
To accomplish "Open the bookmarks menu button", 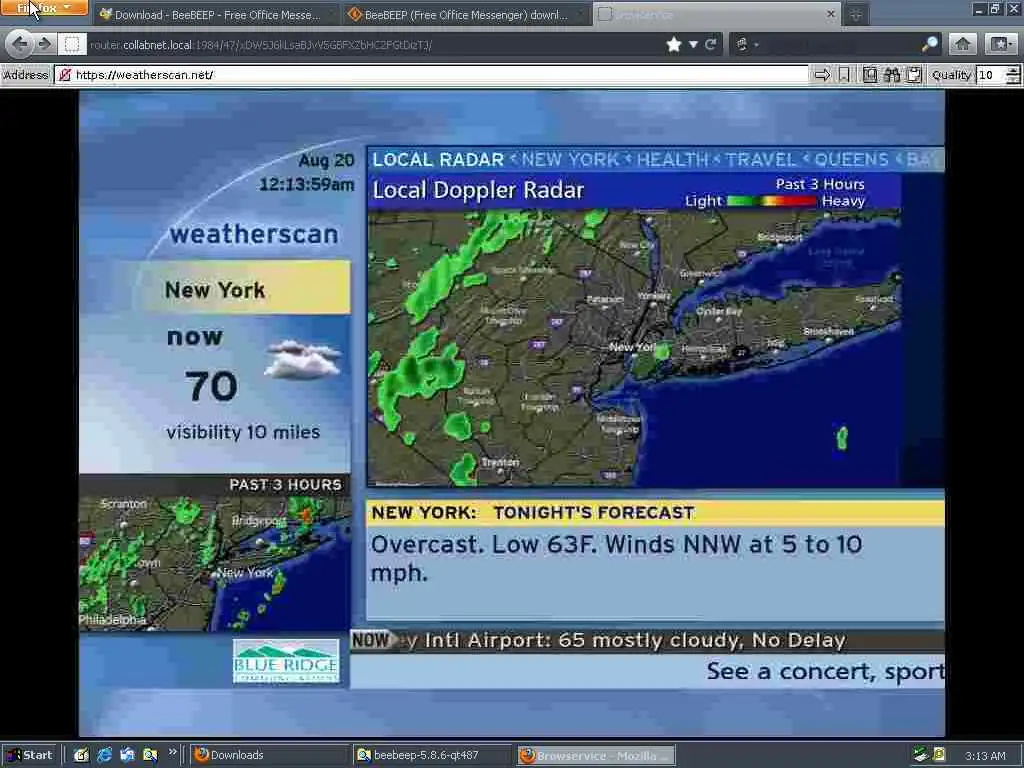I will coord(1000,44).
